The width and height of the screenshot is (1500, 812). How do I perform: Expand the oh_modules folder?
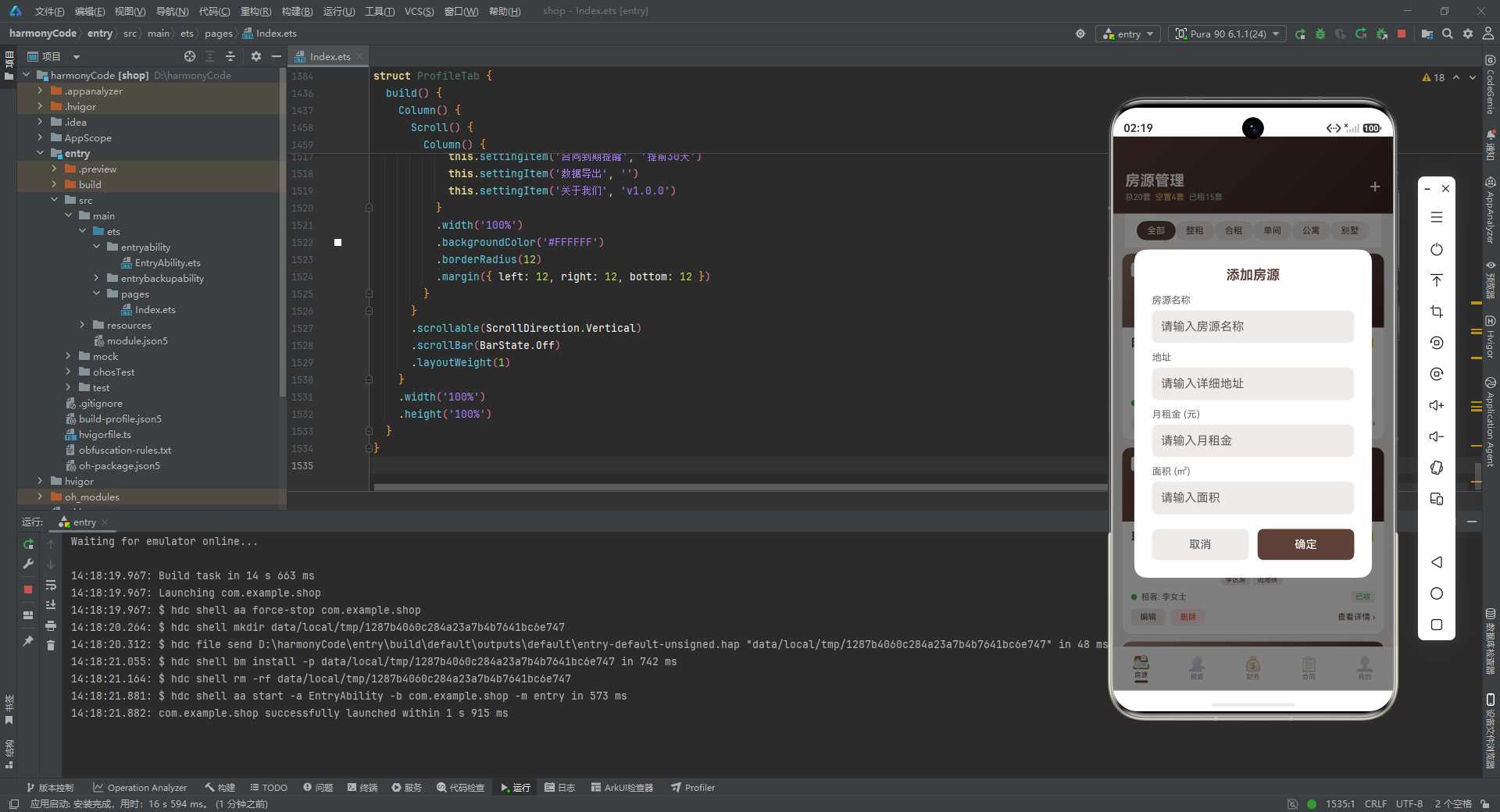tap(40, 497)
